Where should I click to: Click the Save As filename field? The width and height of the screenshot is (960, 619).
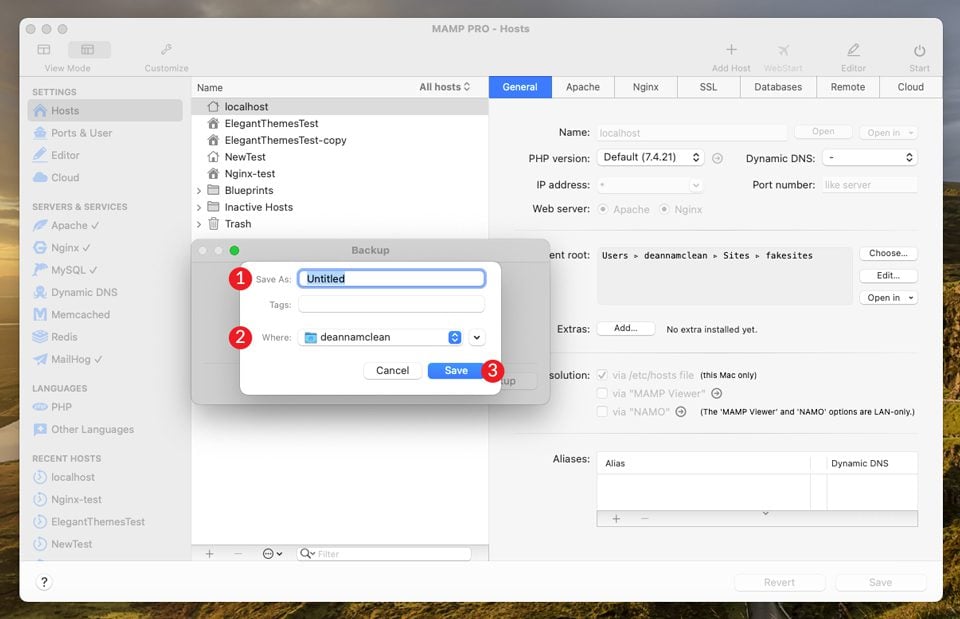pyautogui.click(x=391, y=279)
